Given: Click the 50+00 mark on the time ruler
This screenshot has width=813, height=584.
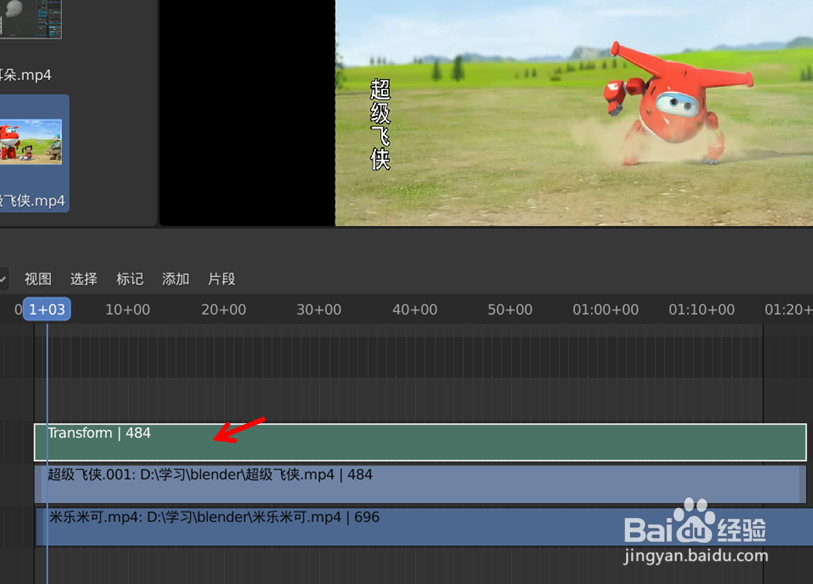Looking at the screenshot, I should (510, 310).
